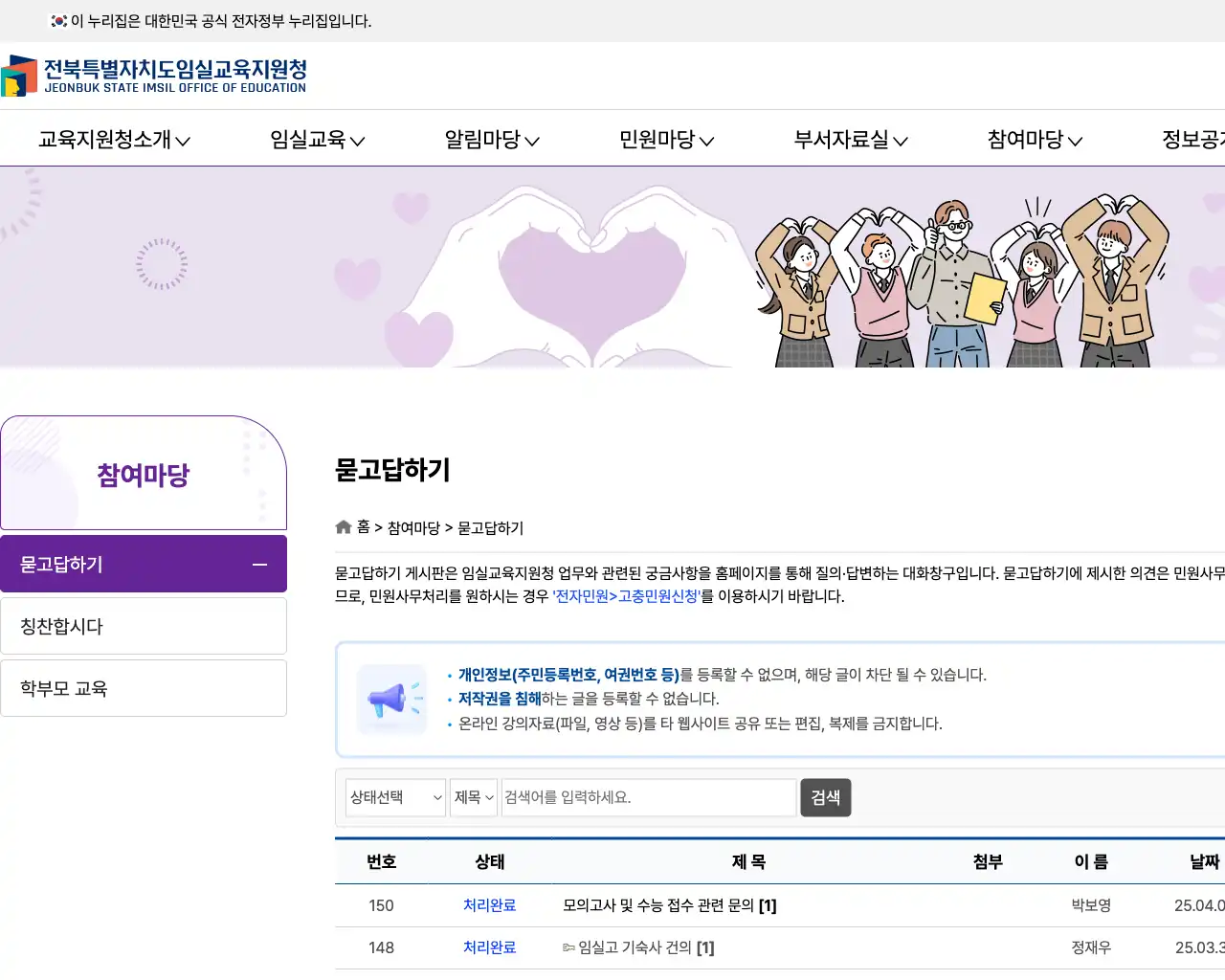Click the megaphone icon in the notice box

[x=391, y=698]
